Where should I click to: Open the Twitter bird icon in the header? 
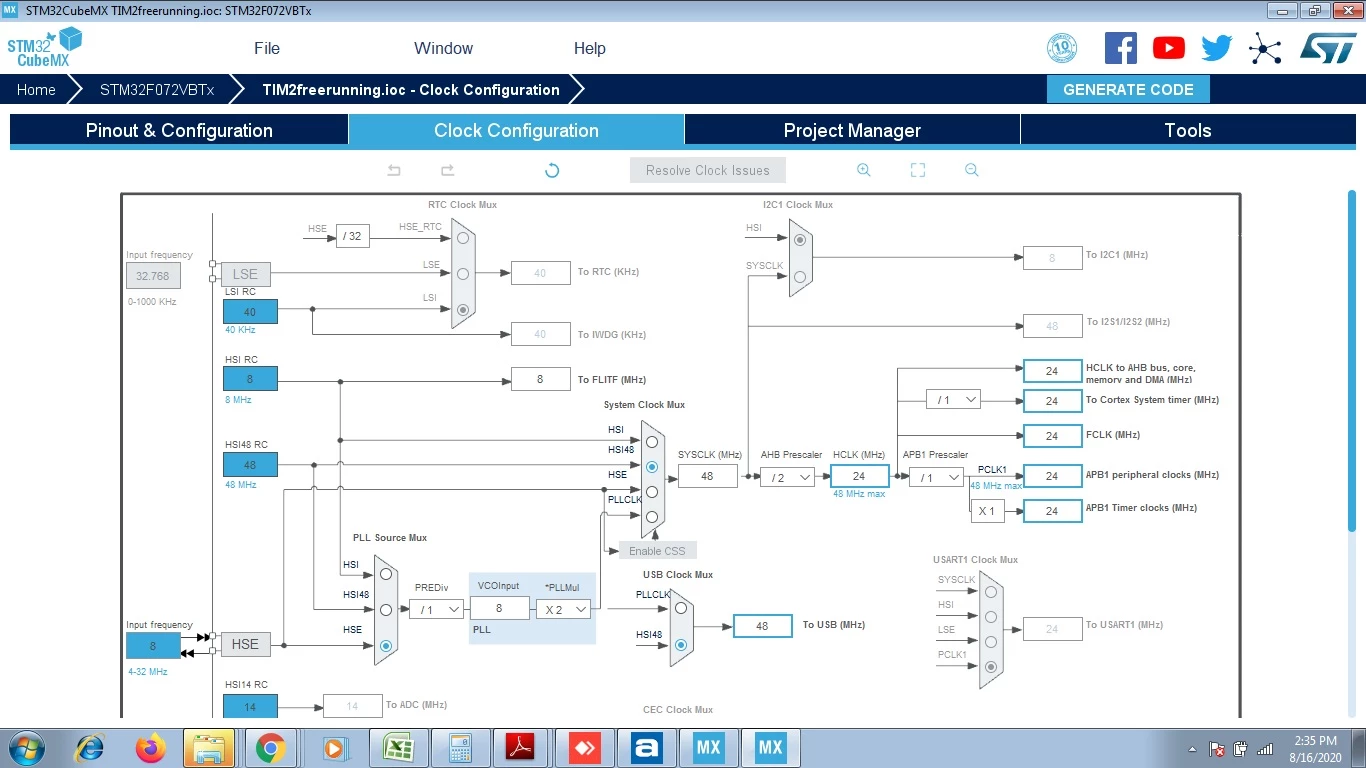pos(1217,48)
